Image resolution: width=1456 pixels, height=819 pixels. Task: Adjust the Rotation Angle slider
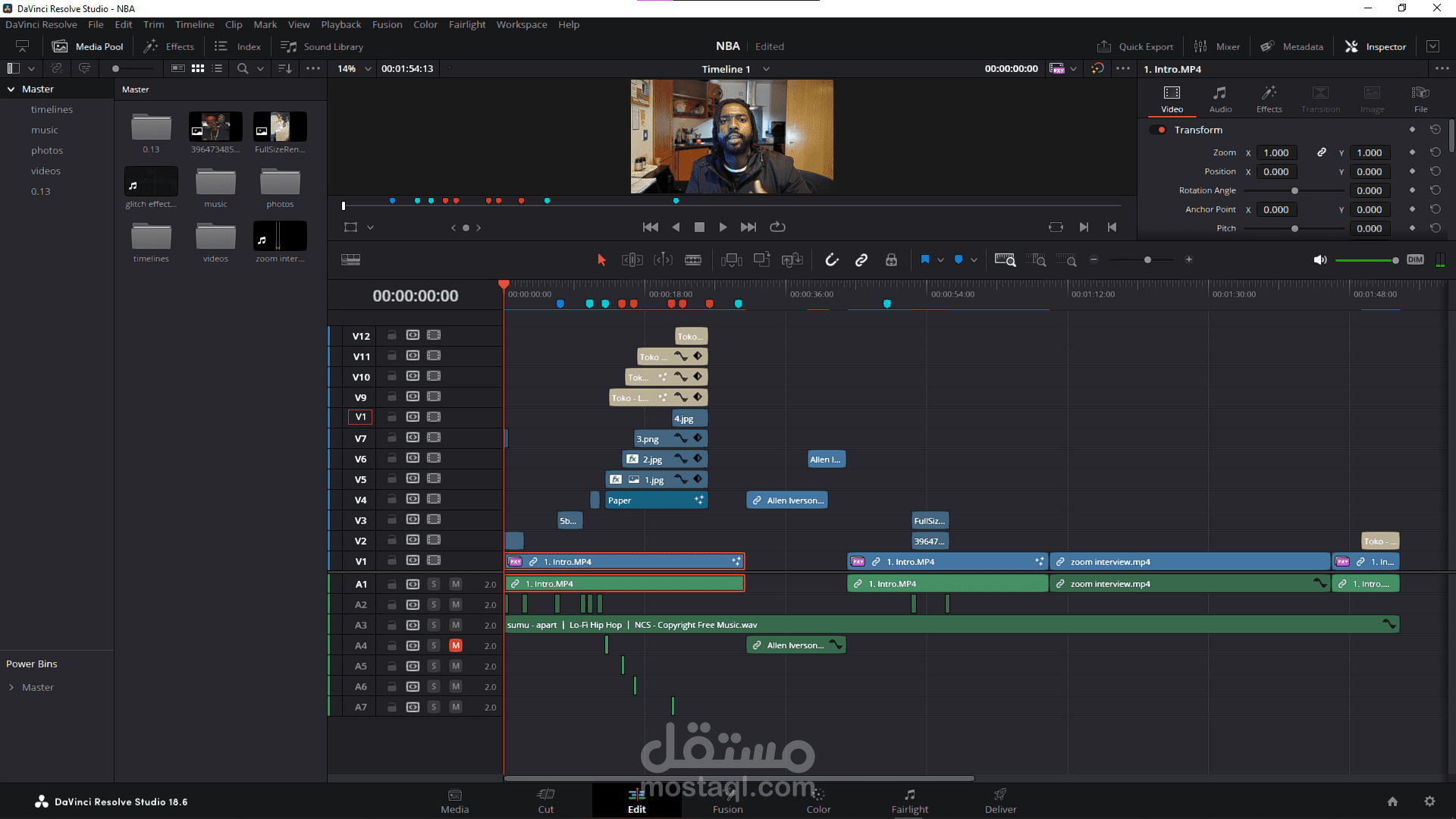1294,190
